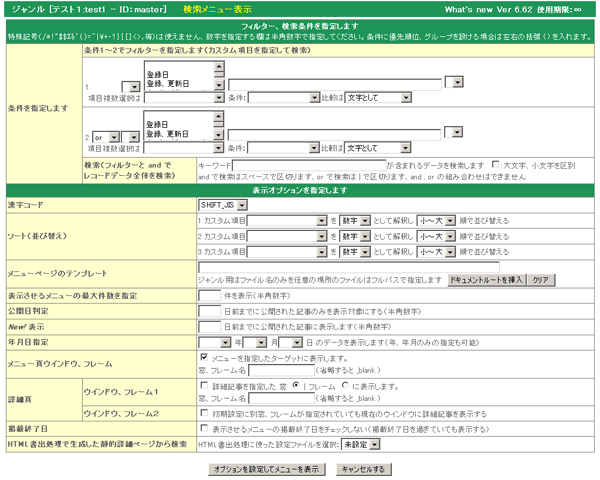
Task: Open sort row 1 数字 type dropdown
Action: tap(355, 221)
